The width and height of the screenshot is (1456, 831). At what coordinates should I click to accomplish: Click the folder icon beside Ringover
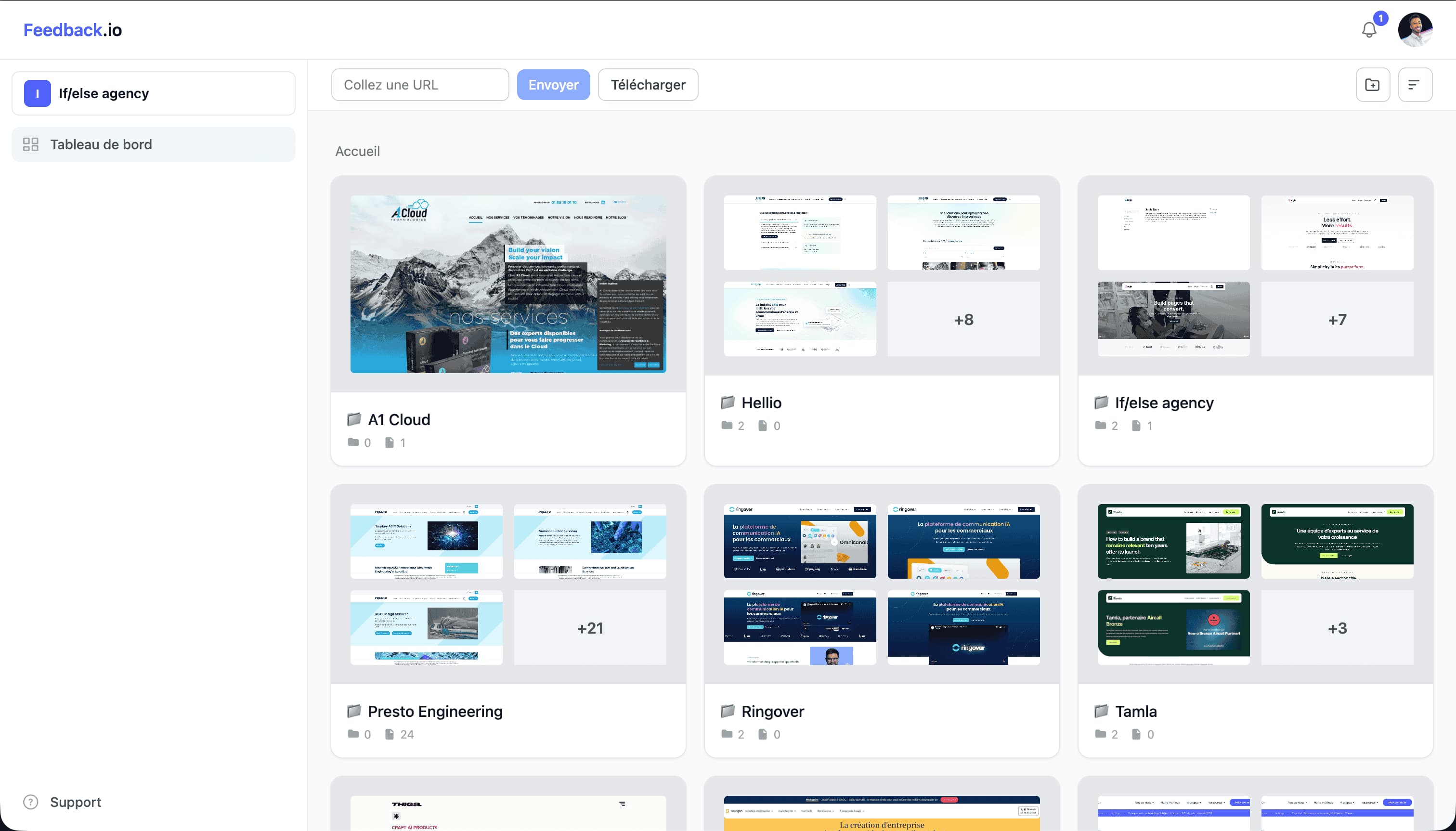[x=728, y=711]
